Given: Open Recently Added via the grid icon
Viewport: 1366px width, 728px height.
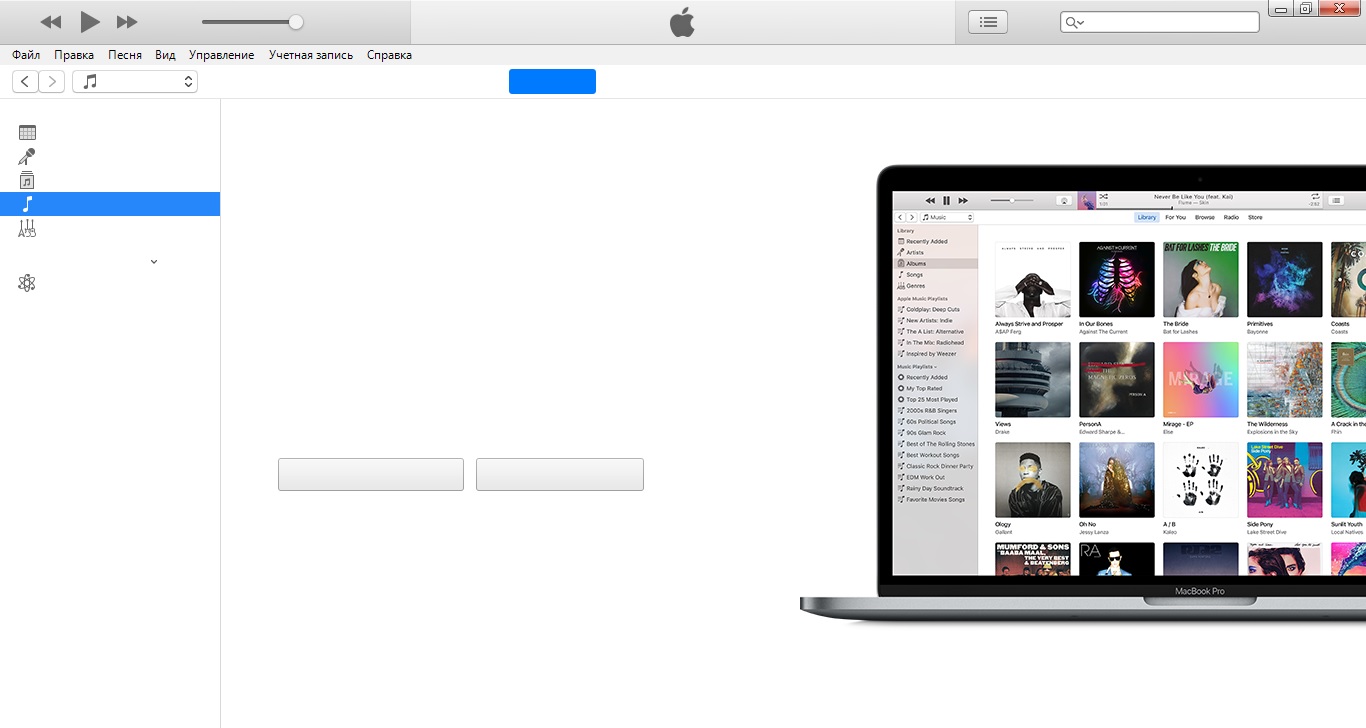Looking at the screenshot, I should coord(27,132).
